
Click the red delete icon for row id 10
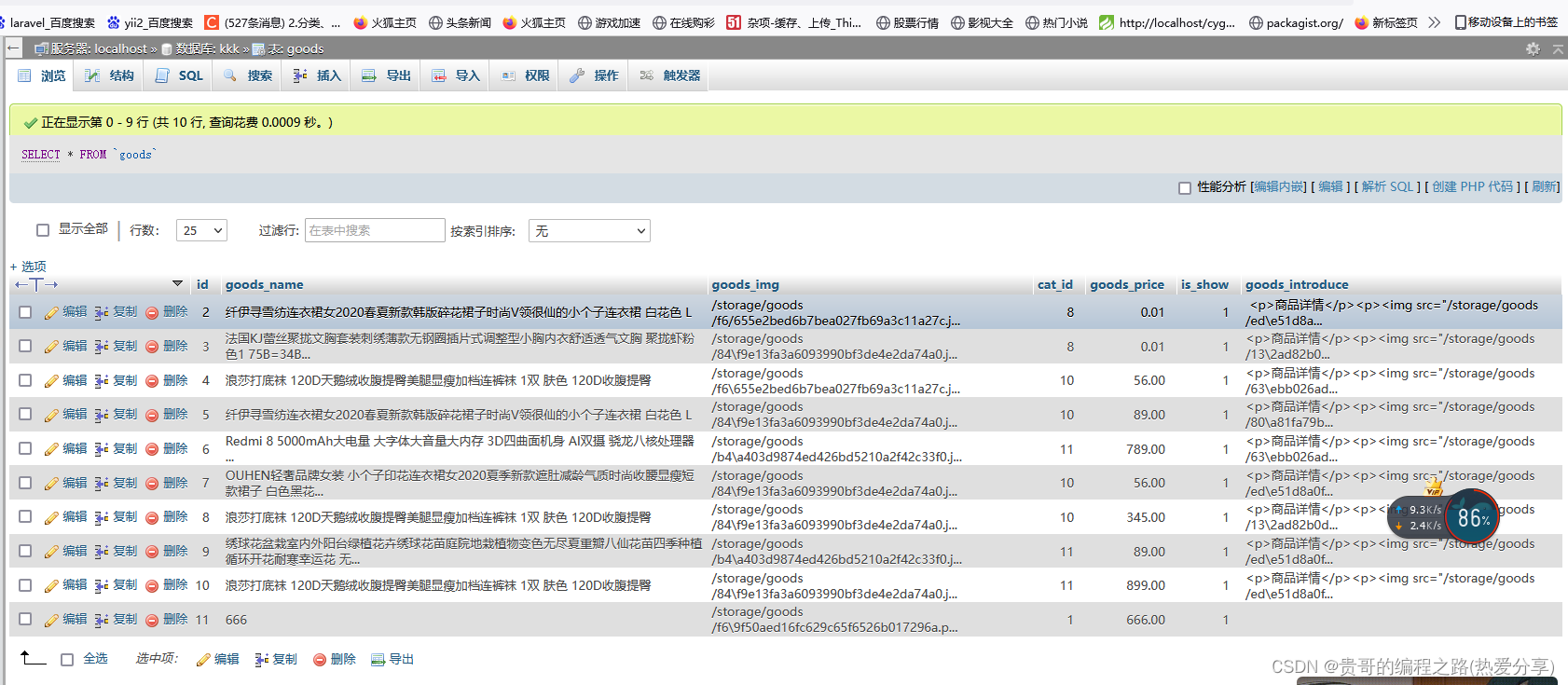tap(152, 585)
